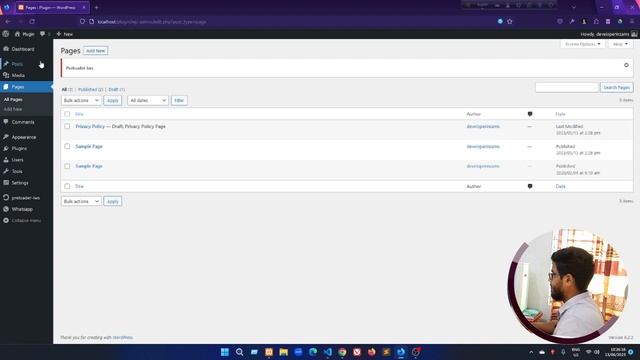Open author link on Privacy Policy row
Image resolution: width=640 pixels, height=360 pixels.
pos(483,127)
